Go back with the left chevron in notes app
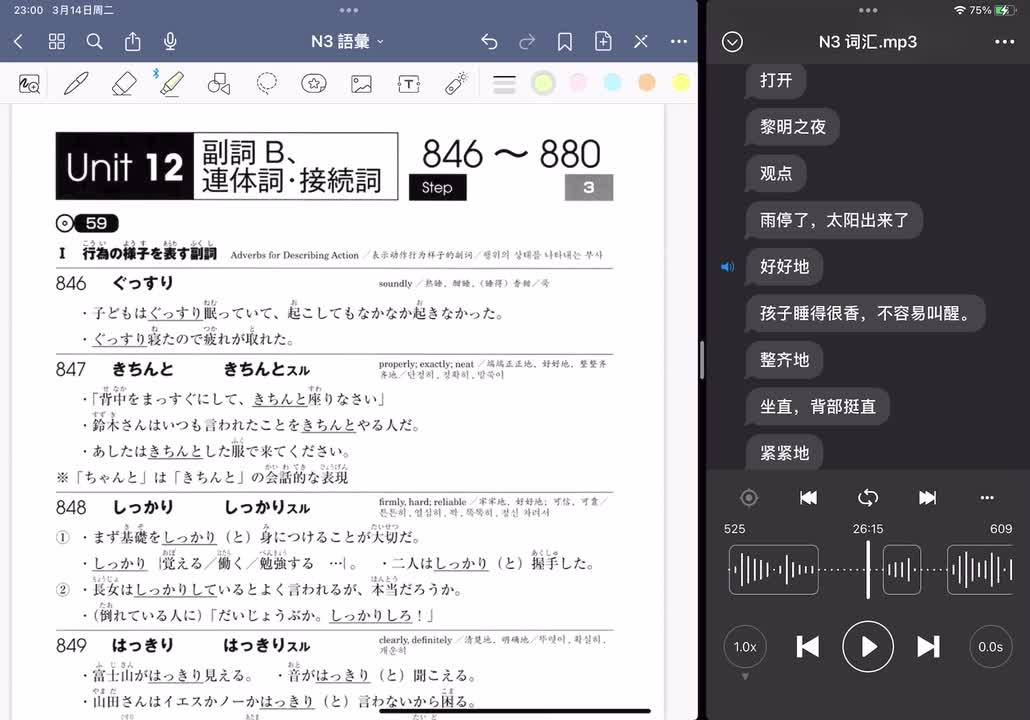This screenshot has width=1030, height=720. click(x=18, y=42)
